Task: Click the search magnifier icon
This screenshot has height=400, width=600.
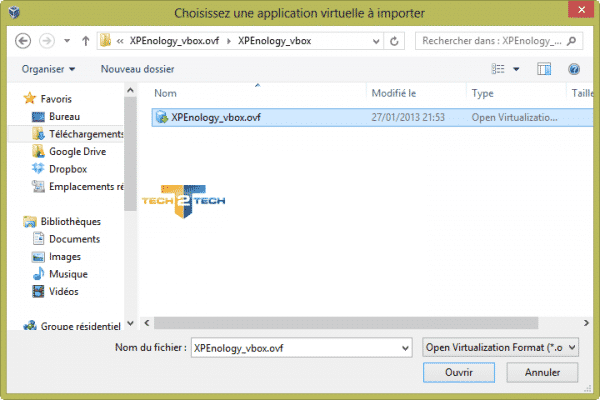Action: pyautogui.click(x=572, y=41)
